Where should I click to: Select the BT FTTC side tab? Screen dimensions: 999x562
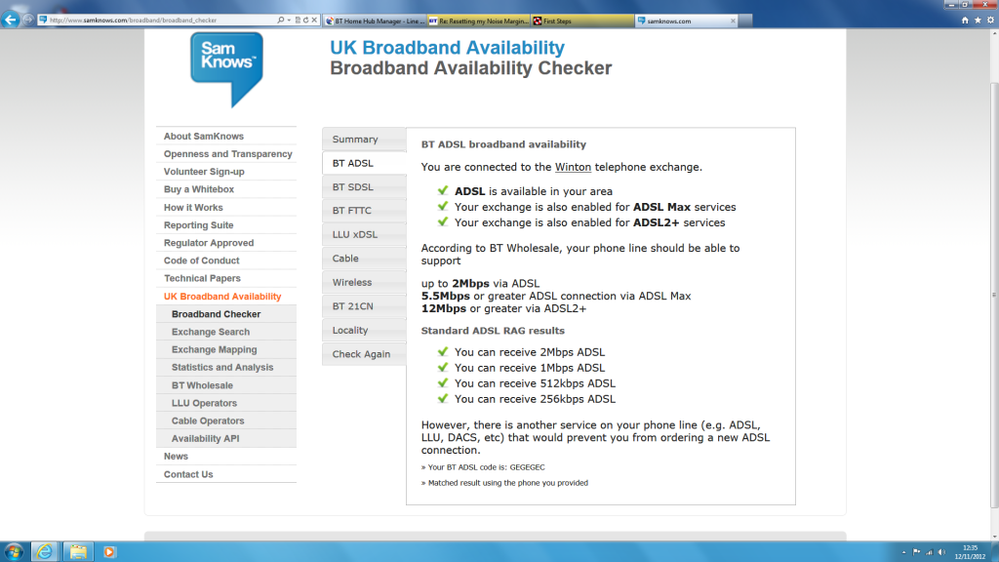364,211
